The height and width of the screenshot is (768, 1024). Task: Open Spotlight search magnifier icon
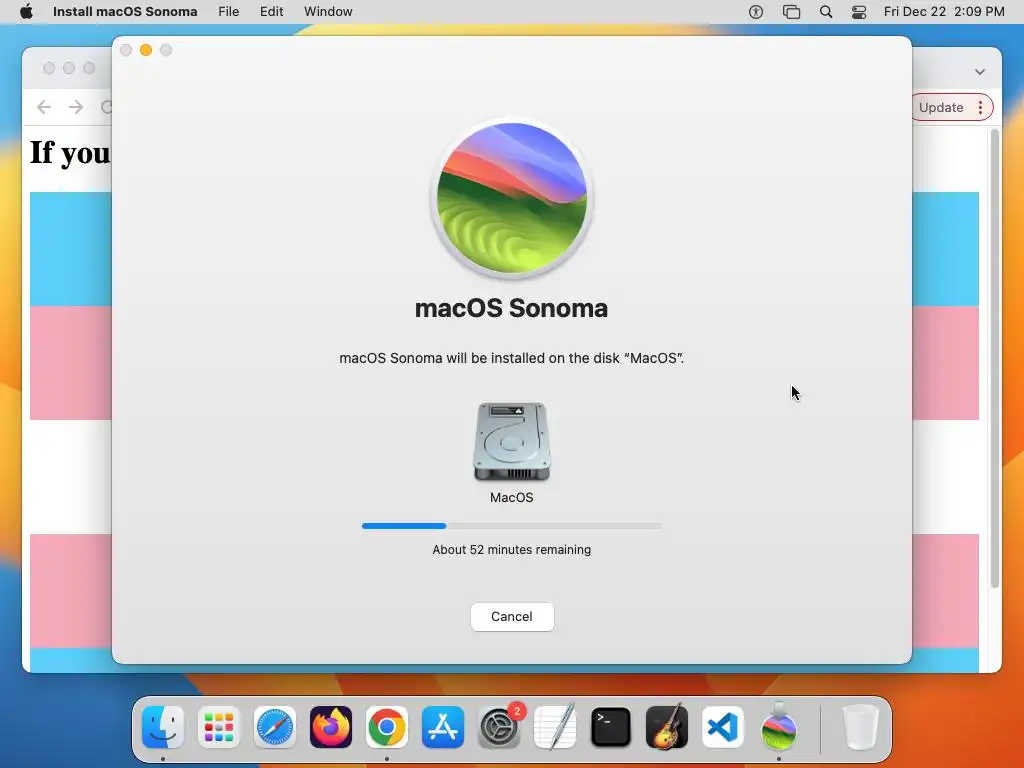825,12
